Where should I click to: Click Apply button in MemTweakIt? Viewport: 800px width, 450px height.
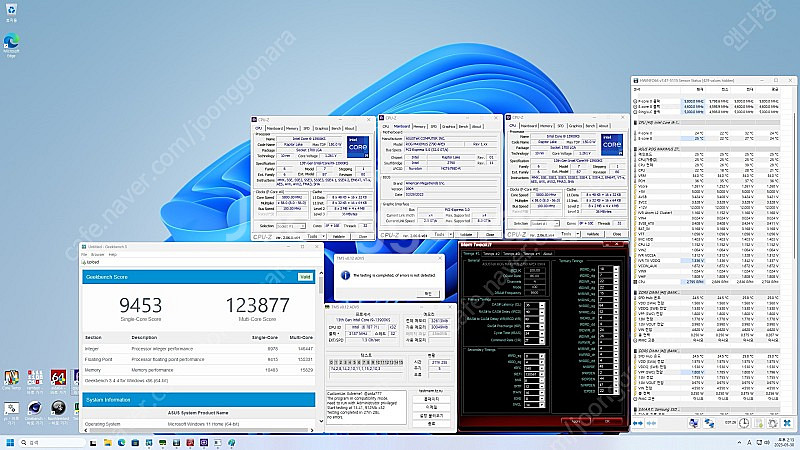(x=576, y=422)
